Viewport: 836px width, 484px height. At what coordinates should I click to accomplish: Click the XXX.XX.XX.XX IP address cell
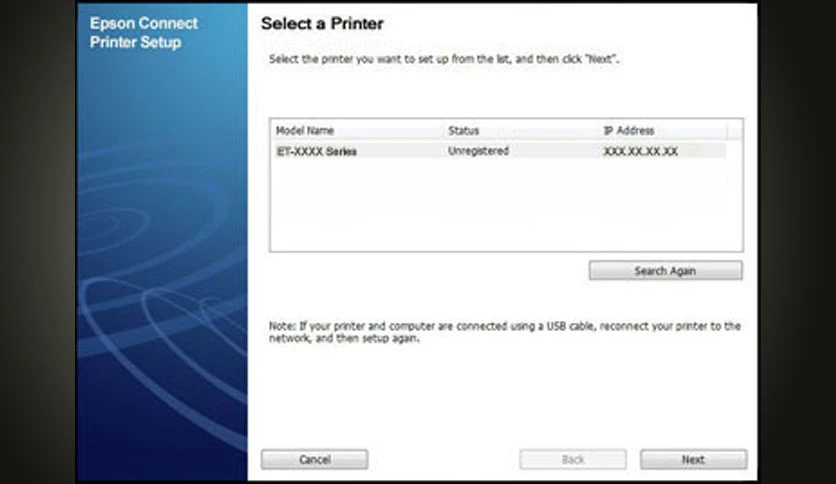click(x=640, y=151)
